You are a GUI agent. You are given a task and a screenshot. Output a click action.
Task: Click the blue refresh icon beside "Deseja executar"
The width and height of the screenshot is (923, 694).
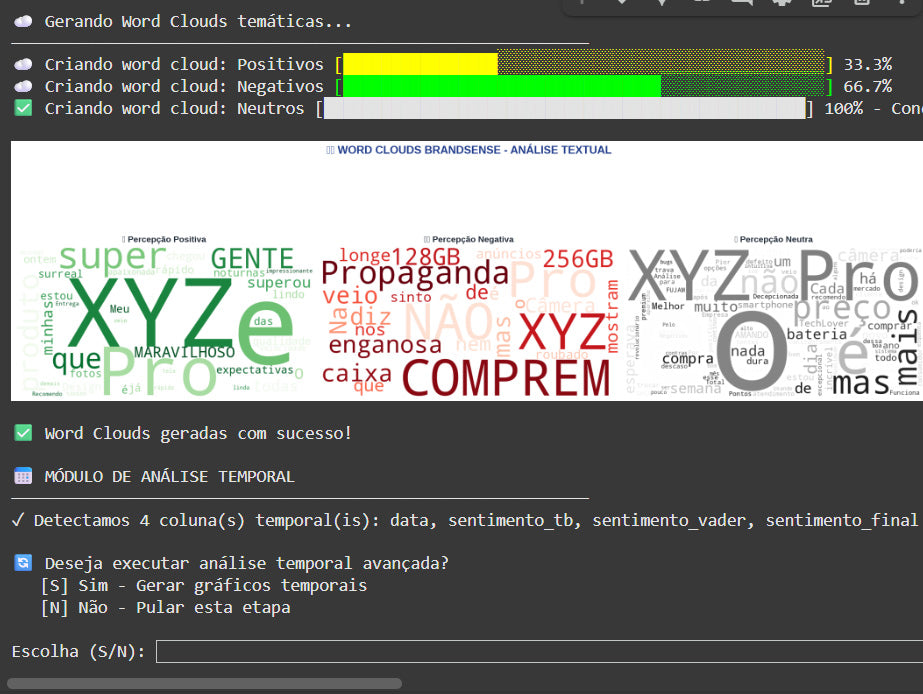[23, 563]
